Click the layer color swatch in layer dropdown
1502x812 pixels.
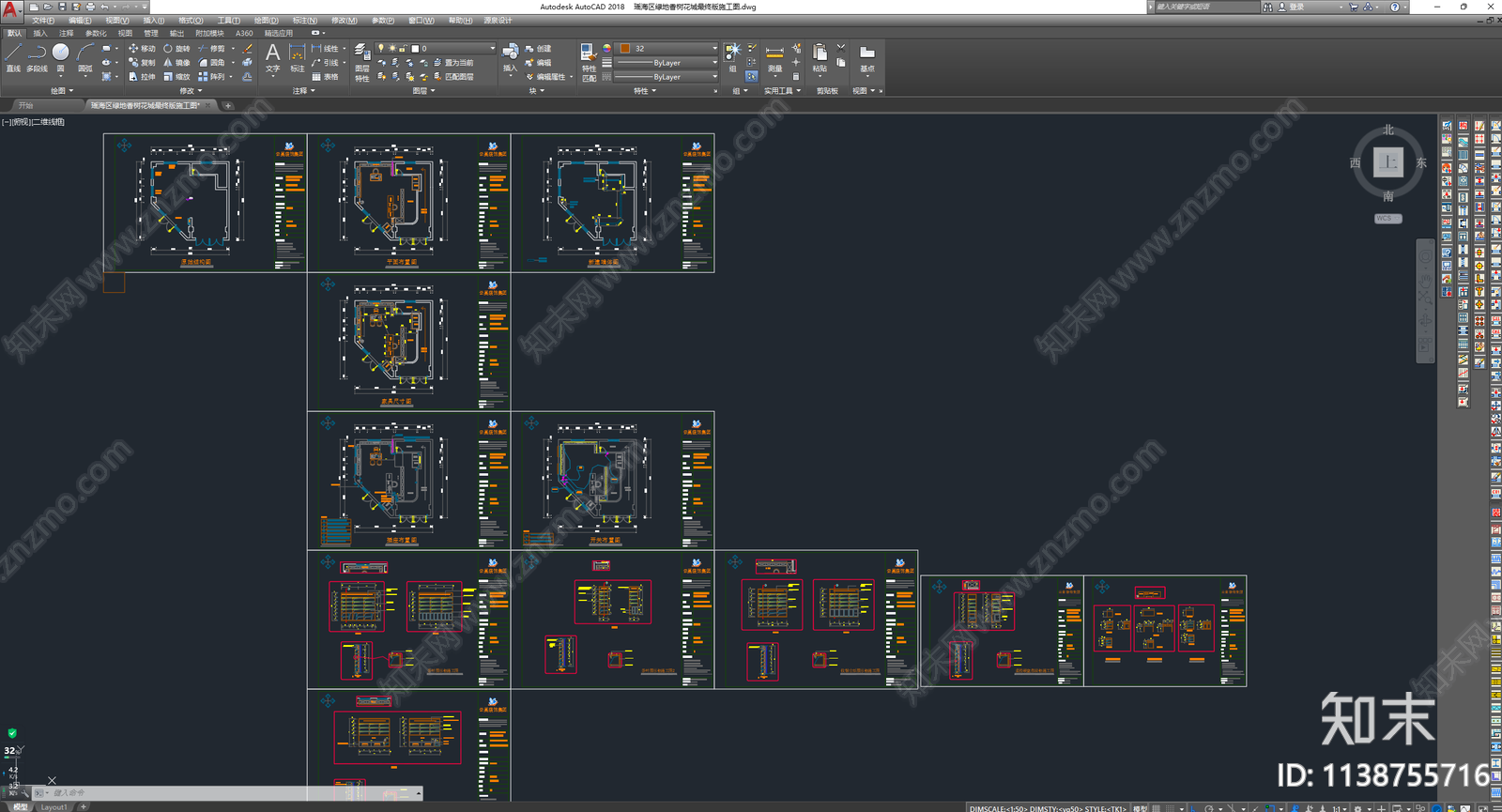(415, 48)
